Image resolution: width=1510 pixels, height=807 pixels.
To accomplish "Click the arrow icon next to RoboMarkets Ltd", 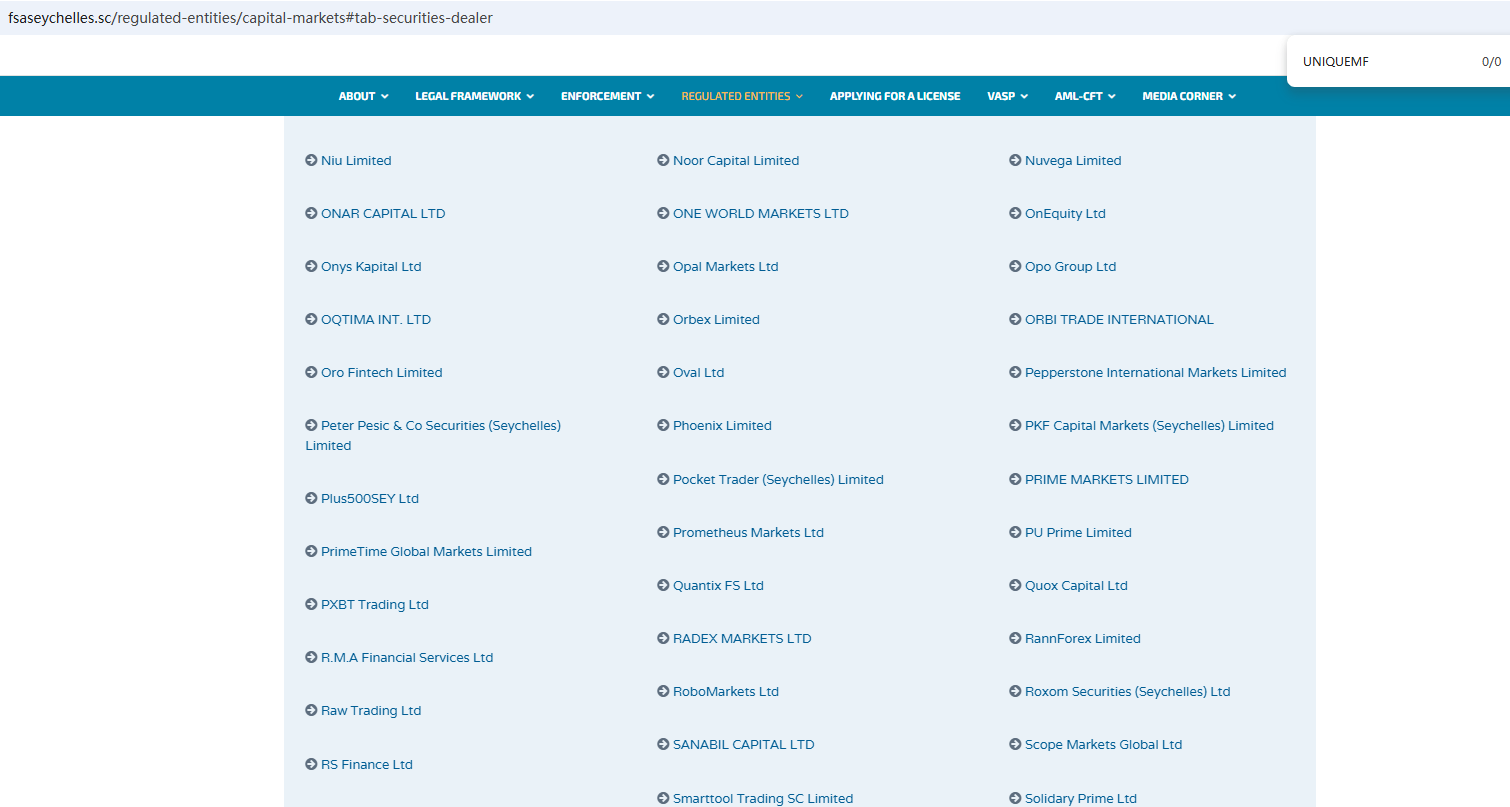I will (x=663, y=691).
